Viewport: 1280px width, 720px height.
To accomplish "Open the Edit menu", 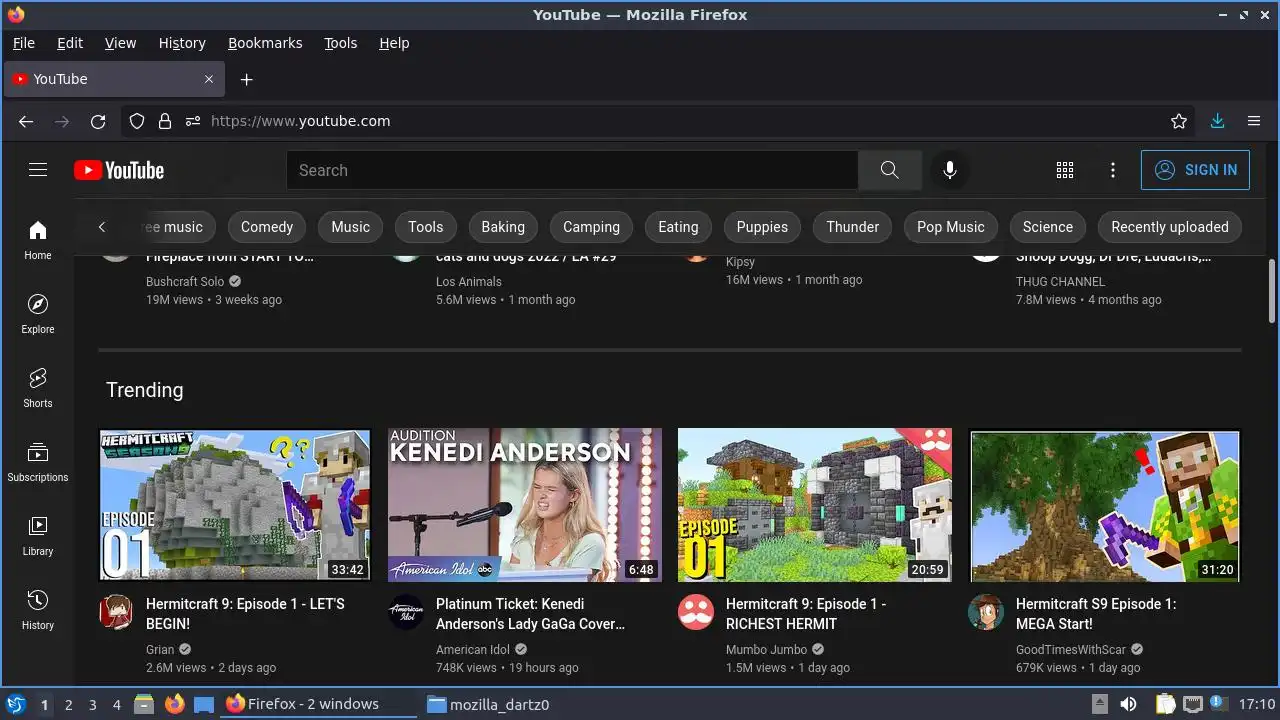I will (x=70, y=43).
